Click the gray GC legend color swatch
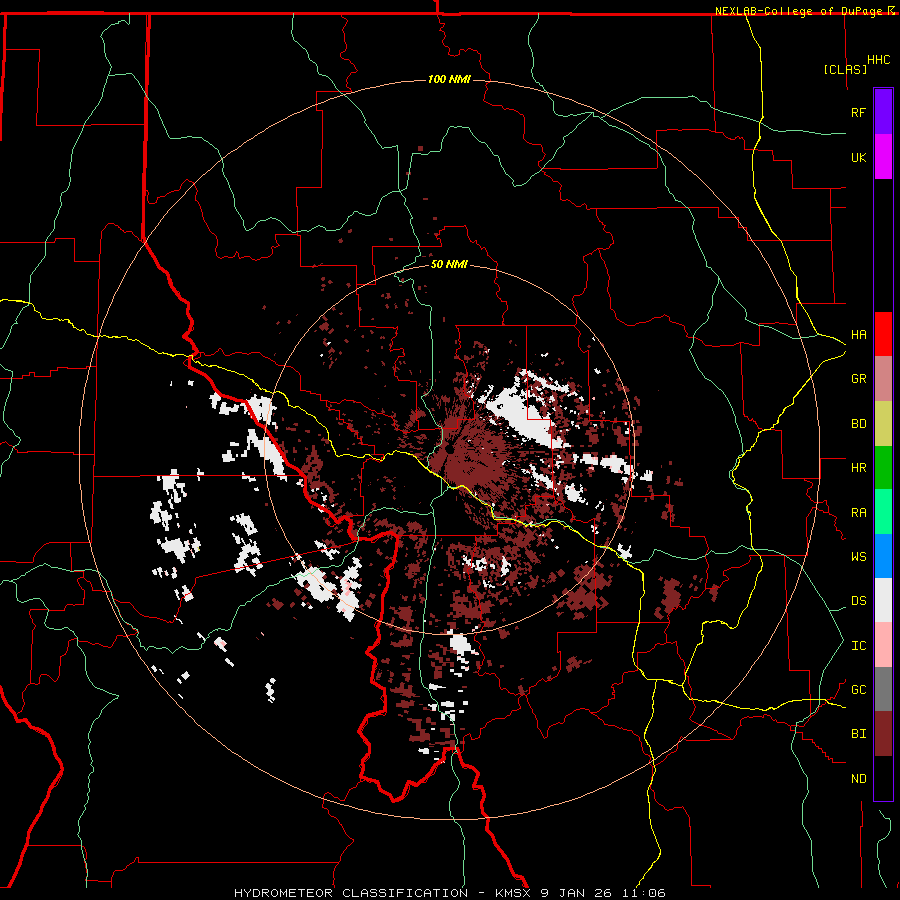Image resolution: width=900 pixels, height=900 pixels. [883, 689]
